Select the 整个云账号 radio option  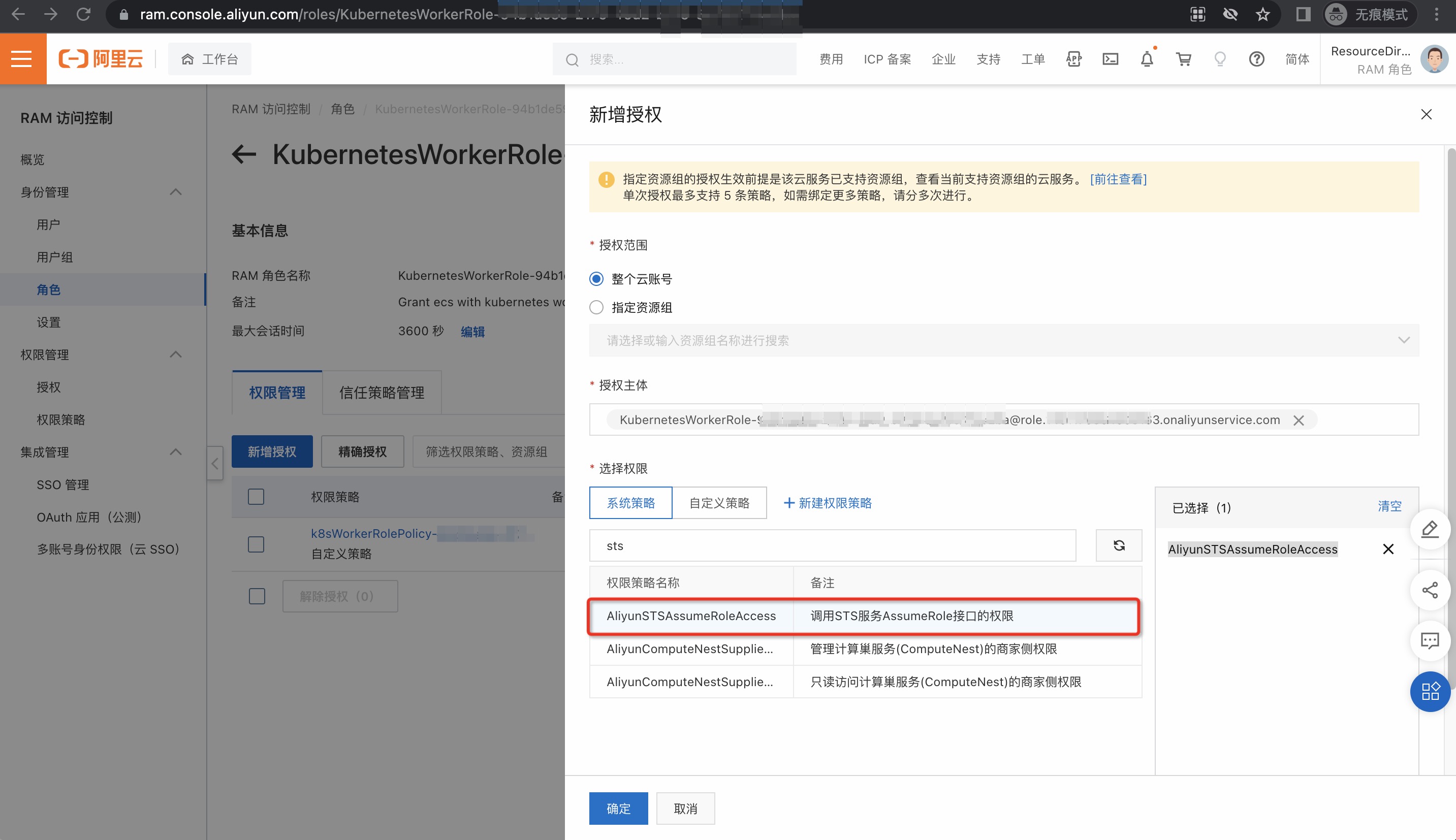[x=596, y=279]
